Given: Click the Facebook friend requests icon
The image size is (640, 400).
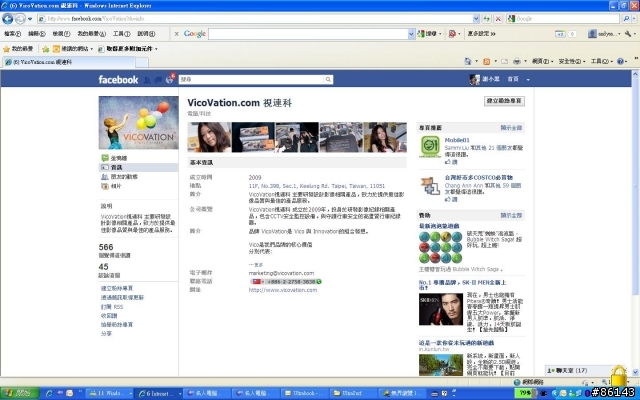Looking at the screenshot, I should 147,80.
